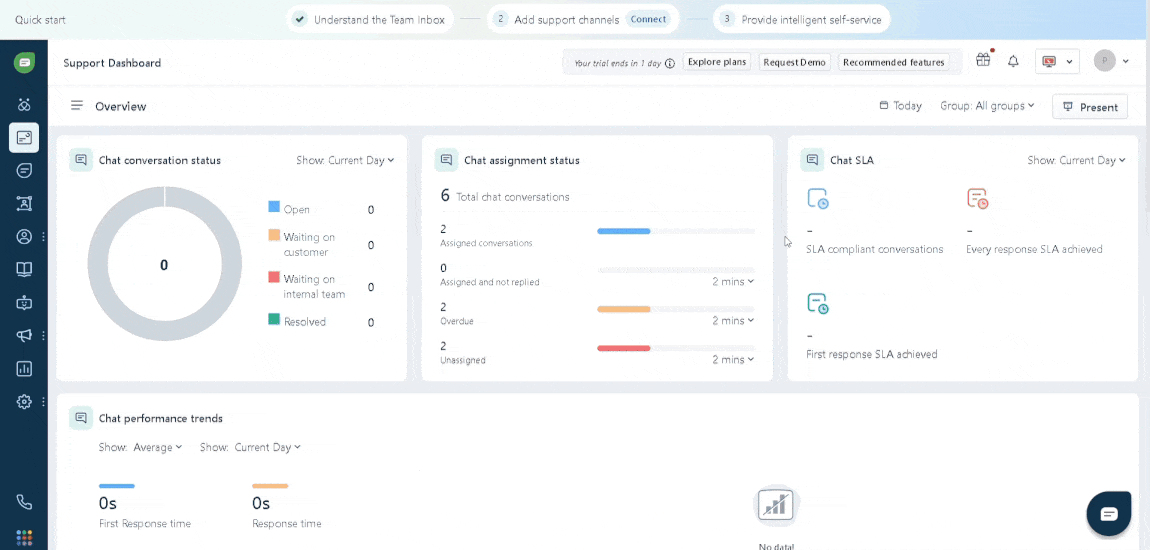This screenshot has width=1150, height=550.
Task: Click the Chat SLA card icon
Action: pos(812,160)
